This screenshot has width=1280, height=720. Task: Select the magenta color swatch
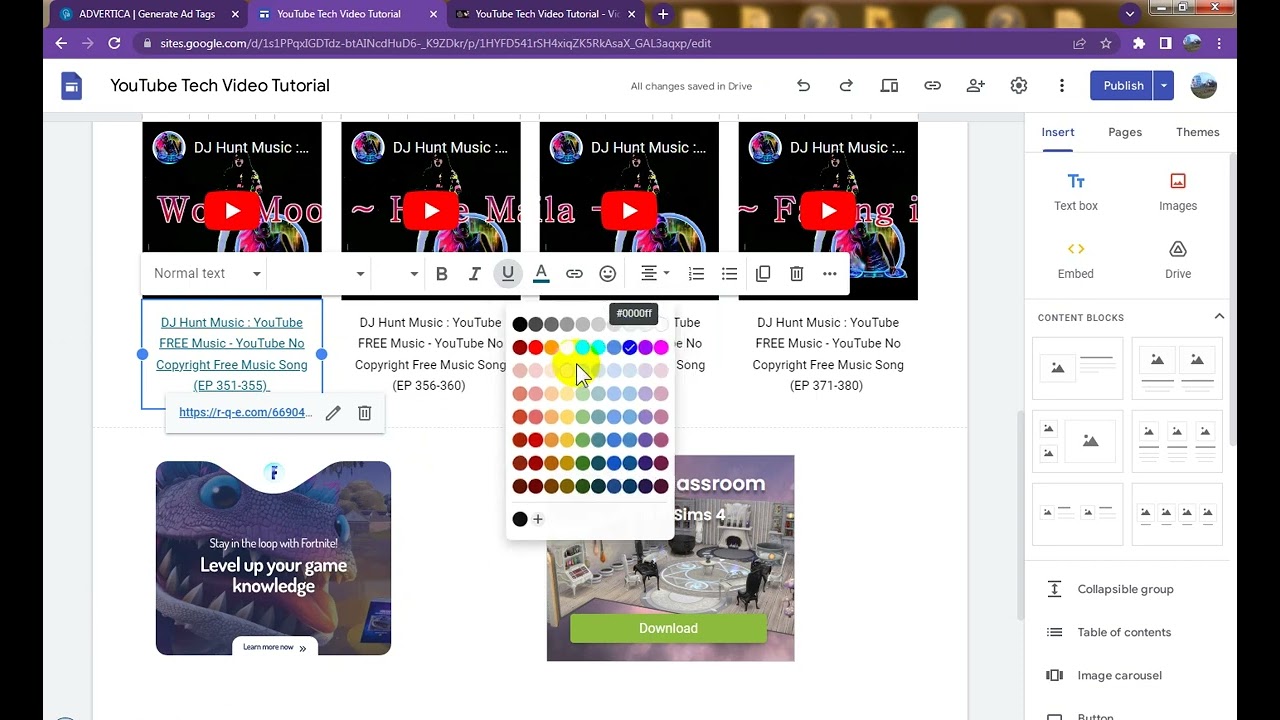(x=661, y=347)
